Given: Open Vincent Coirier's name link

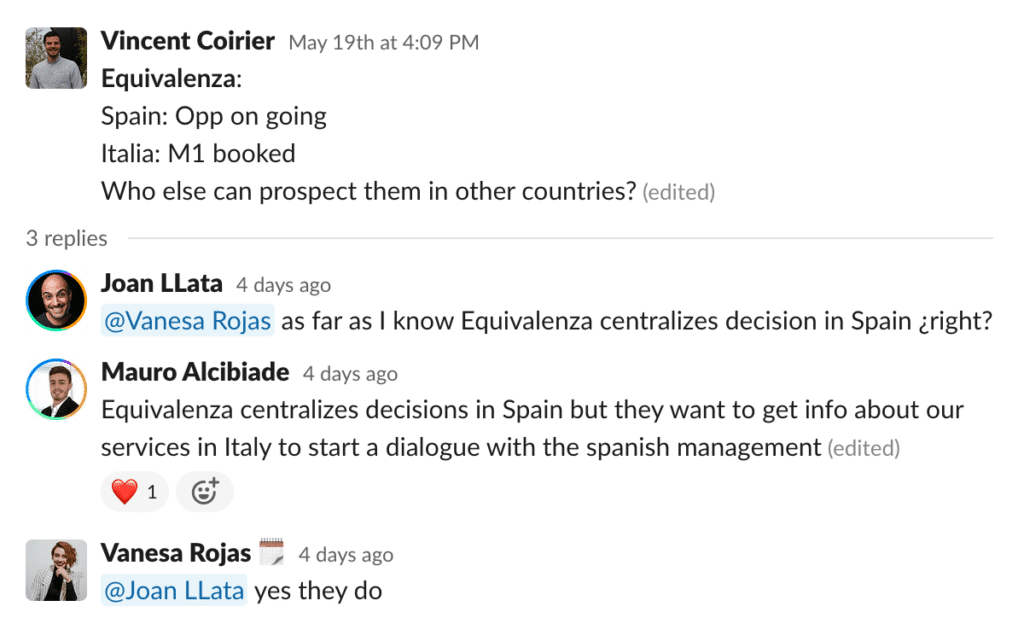Looking at the screenshot, I should pyautogui.click(x=187, y=41).
